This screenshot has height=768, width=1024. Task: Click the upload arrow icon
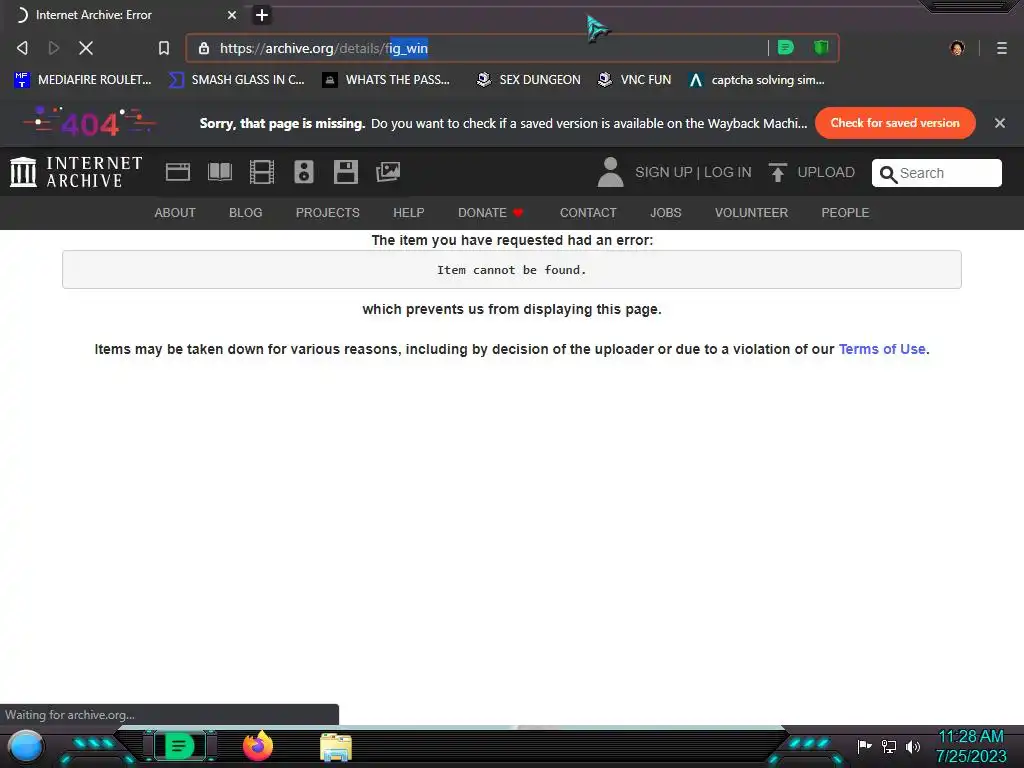point(777,172)
